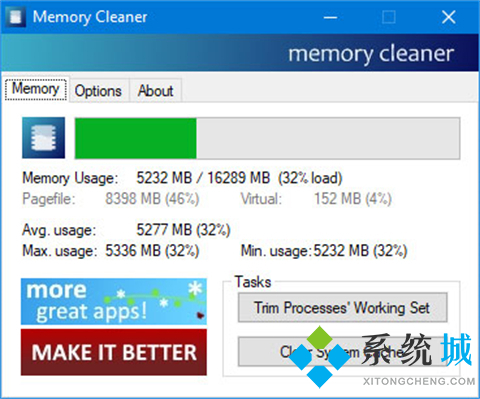The image size is (480, 399).
Task: Click the MAKE IT BETTER red banner
Action: [x=114, y=352]
